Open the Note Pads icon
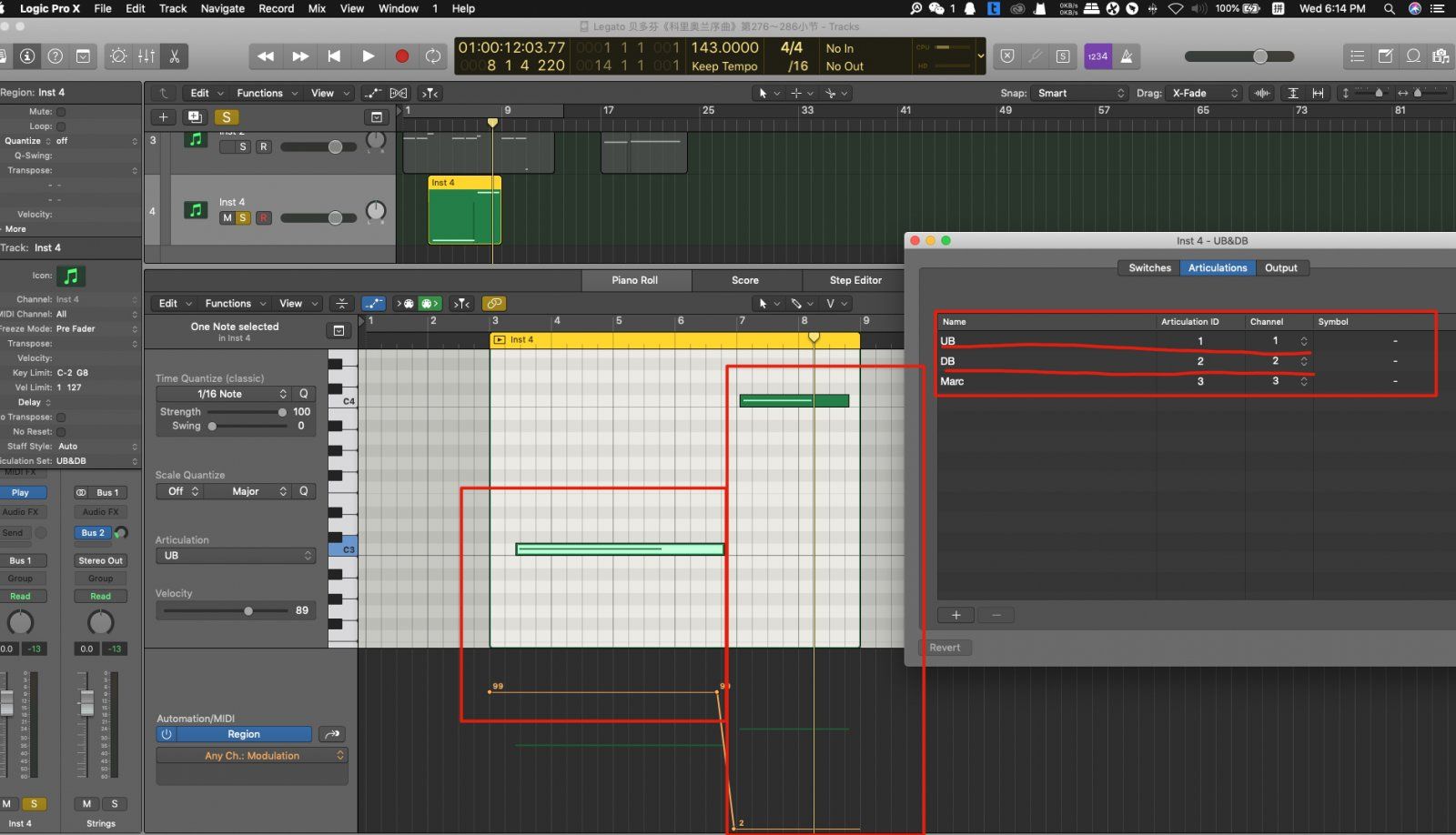Viewport: 1456px width, 835px height. [1385, 56]
